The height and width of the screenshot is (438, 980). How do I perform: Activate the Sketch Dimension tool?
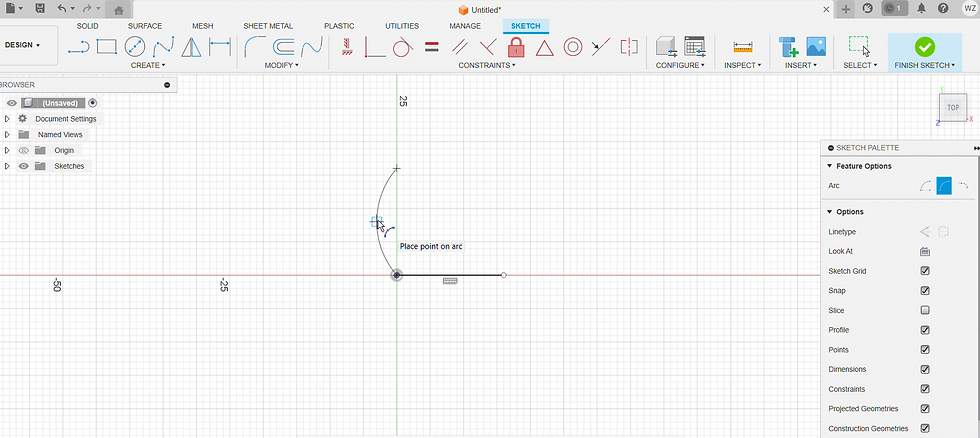tap(220, 46)
